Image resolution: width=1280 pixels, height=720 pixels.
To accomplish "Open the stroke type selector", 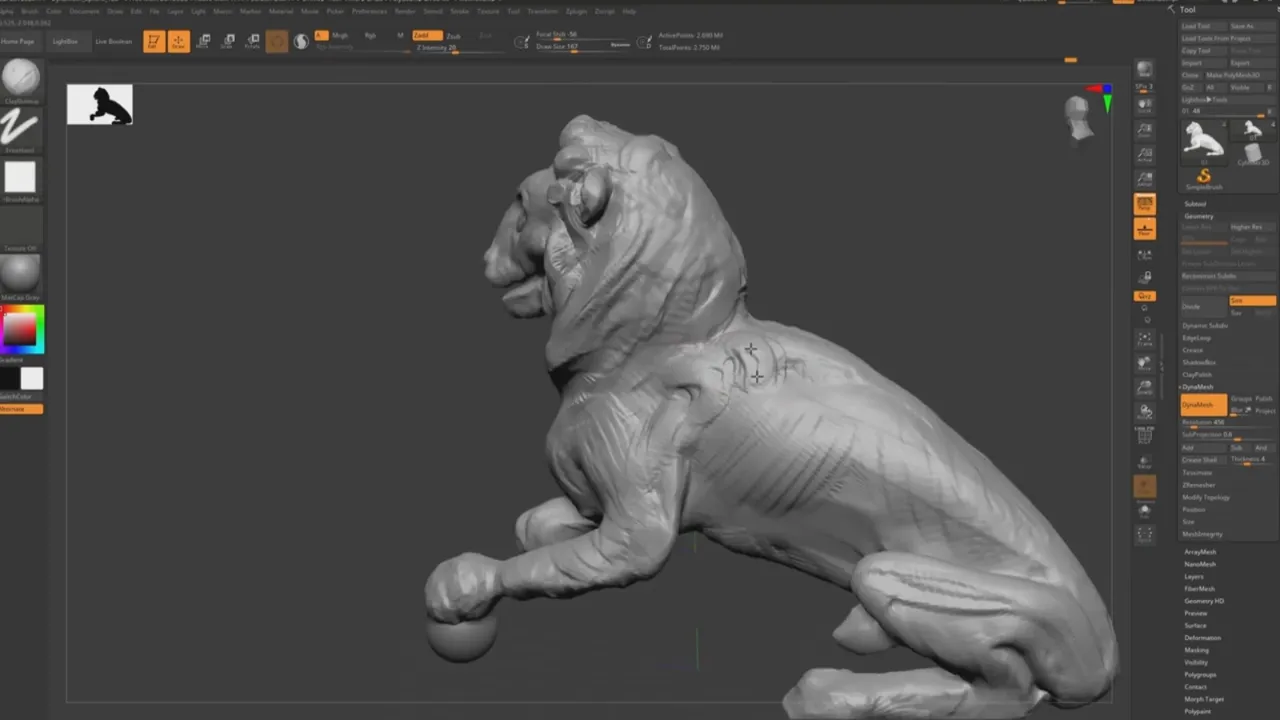I will coord(20,128).
